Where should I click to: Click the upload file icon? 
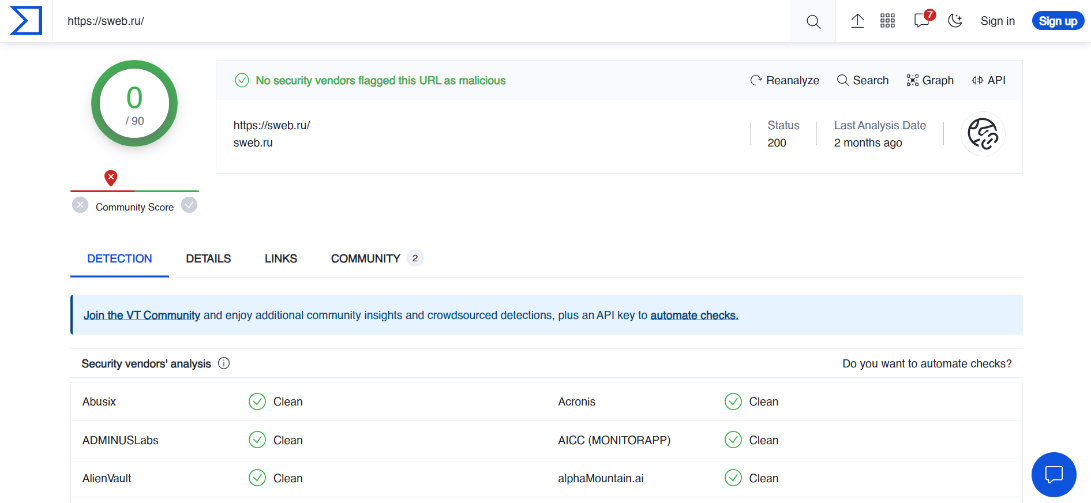[857, 21]
